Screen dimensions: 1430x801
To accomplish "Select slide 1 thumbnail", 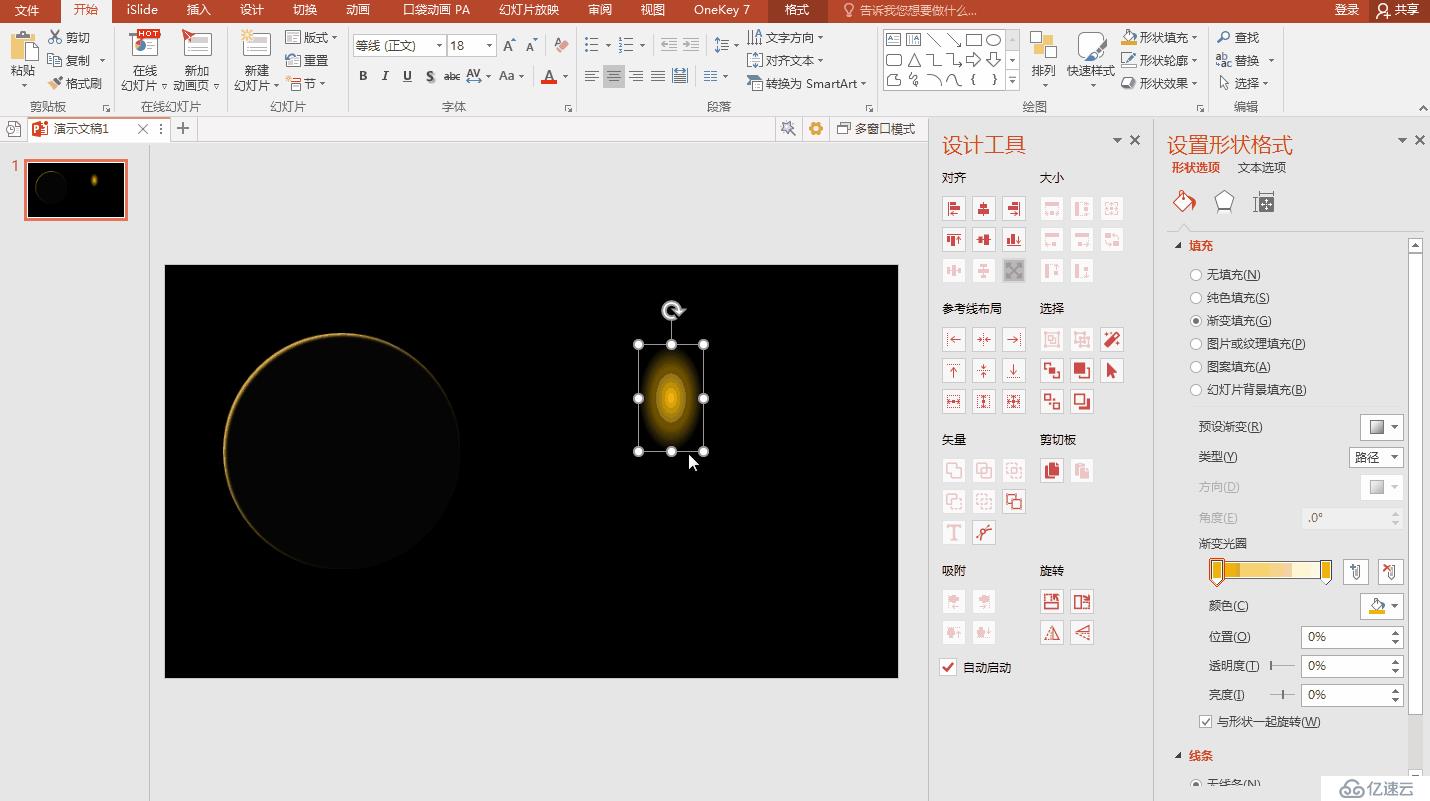I will 76,190.
